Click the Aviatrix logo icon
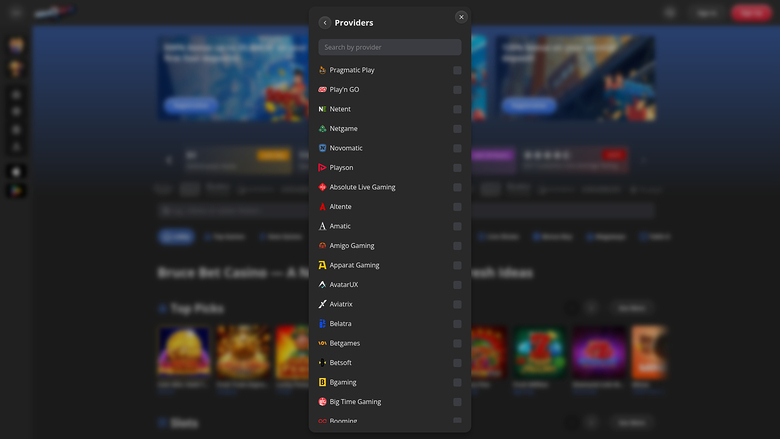This screenshot has height=439, width=780. point(322,304)
